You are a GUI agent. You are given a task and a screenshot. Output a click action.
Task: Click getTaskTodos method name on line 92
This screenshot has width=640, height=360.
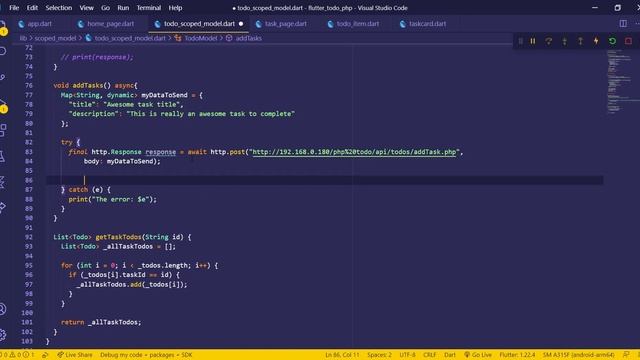tap(118, 237)
